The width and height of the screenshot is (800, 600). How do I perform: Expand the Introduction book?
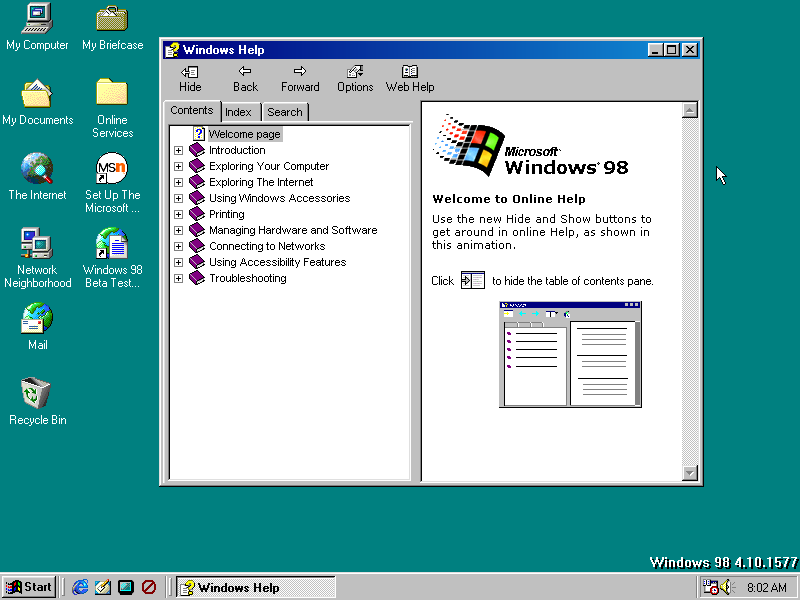point(178,150)
